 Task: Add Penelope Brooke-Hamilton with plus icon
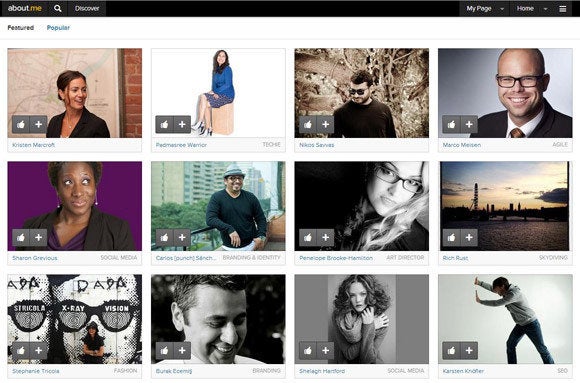coord(326,238)
